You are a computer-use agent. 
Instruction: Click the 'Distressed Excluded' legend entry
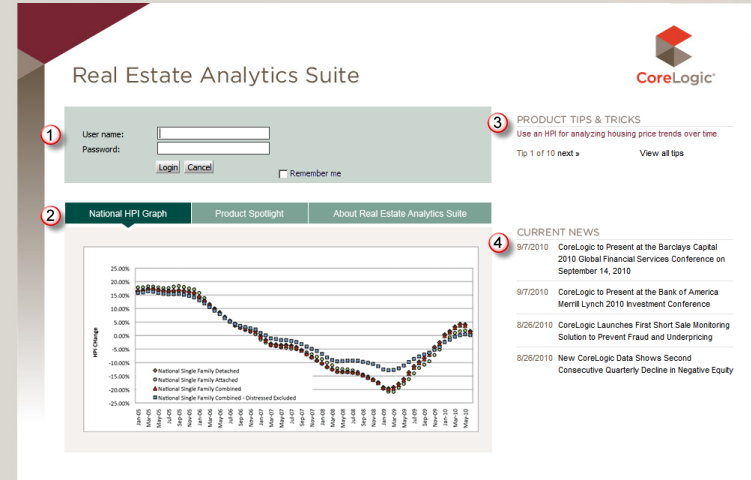click(x=224, y=398)
